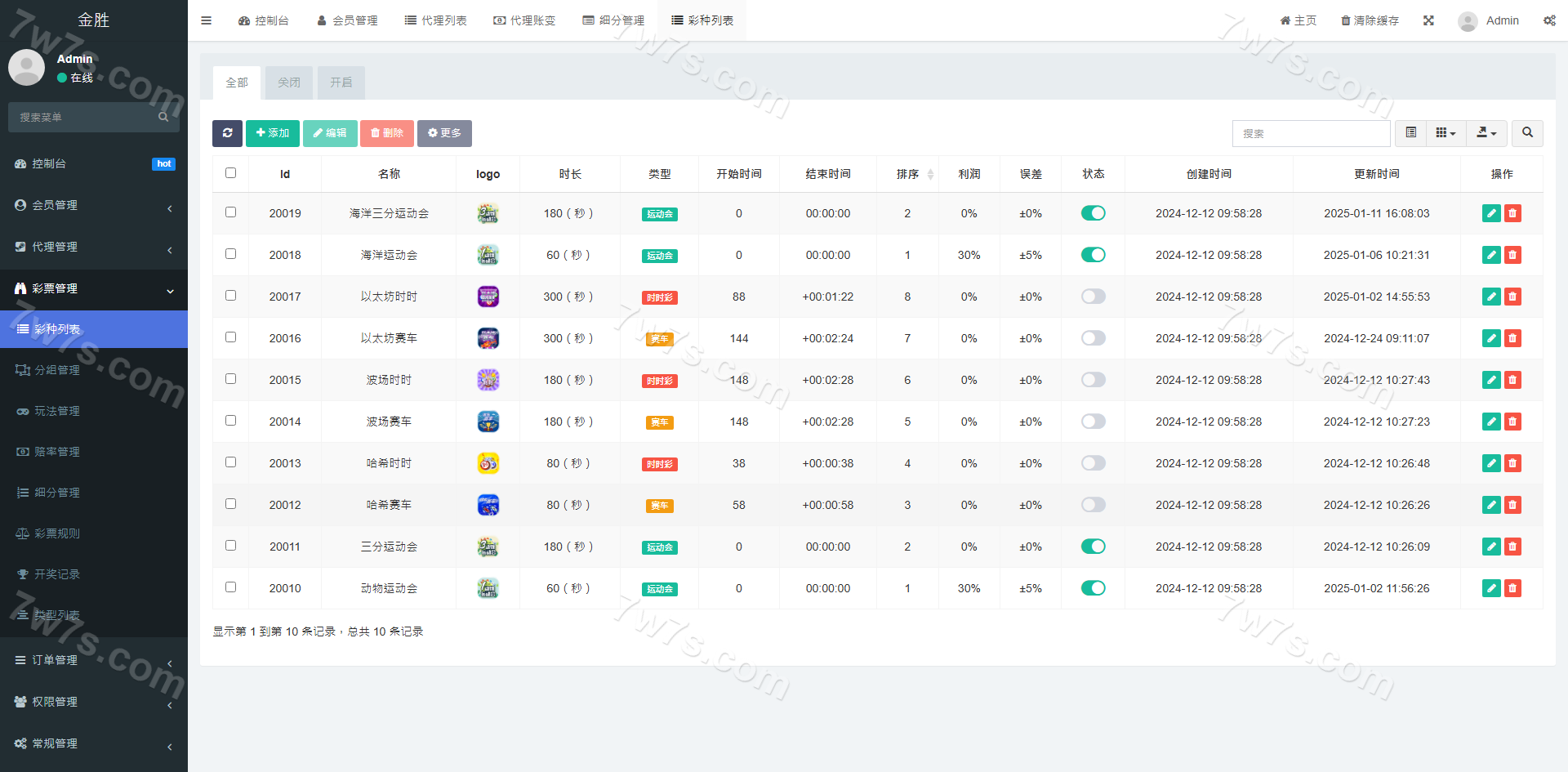This screenshot has height=772, width=1568.
Task: Open the columns dropdown in table toolbar
Action: click(x=1445, y=133)
